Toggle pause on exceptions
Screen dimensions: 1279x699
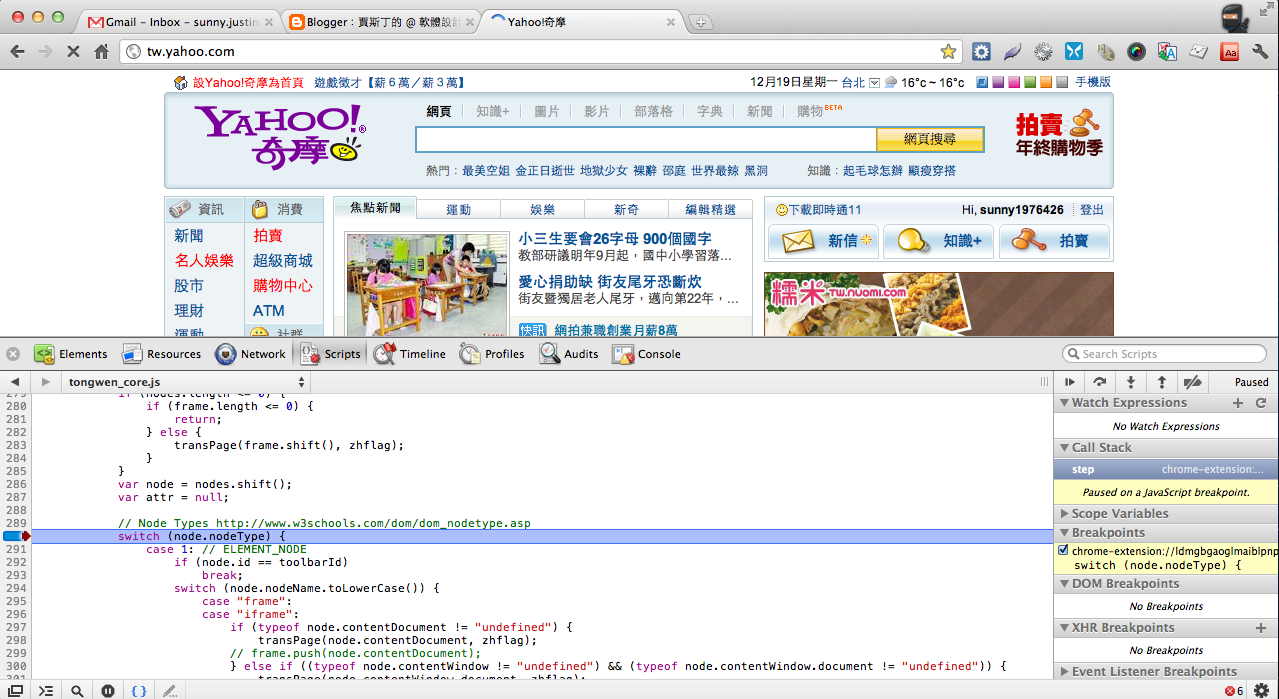tap(107, 690)
